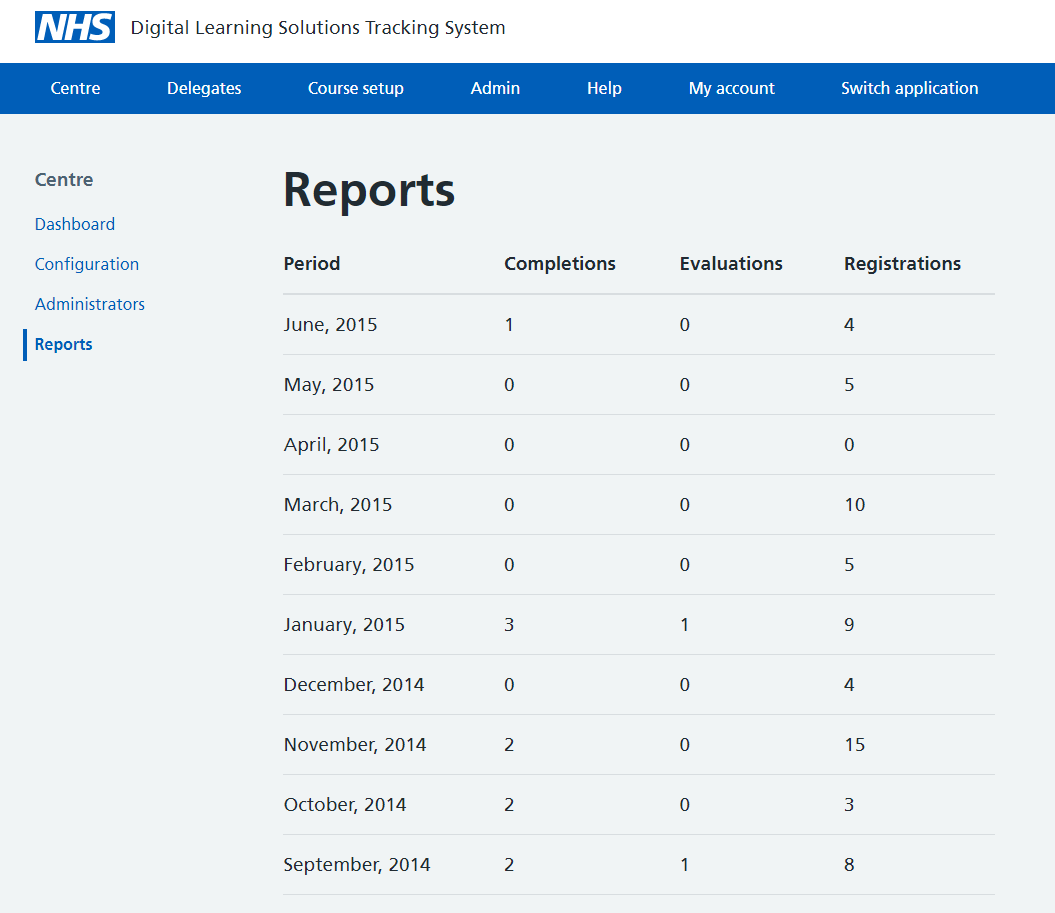Select the November, 2014 period cell
The width and height of the screenshot is (1055, 913).
coord(355,745)
